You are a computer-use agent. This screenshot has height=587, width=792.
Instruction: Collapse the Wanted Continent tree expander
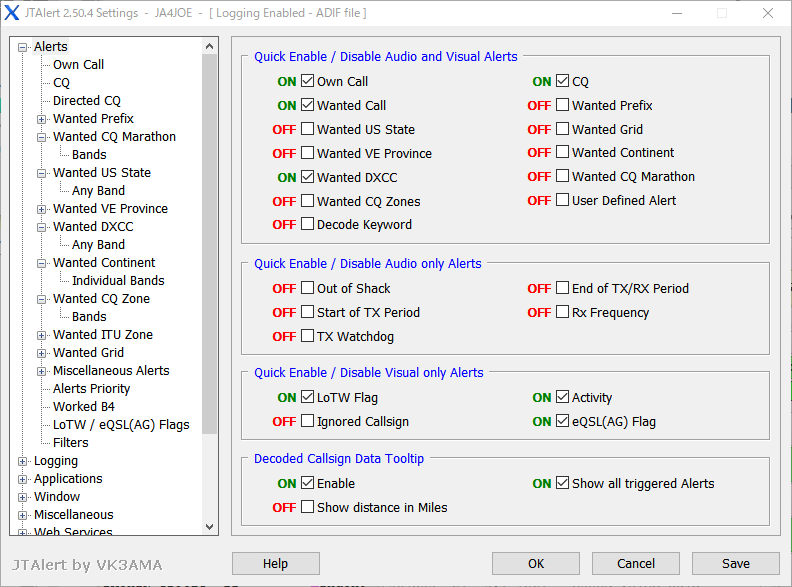pos(41,263)
